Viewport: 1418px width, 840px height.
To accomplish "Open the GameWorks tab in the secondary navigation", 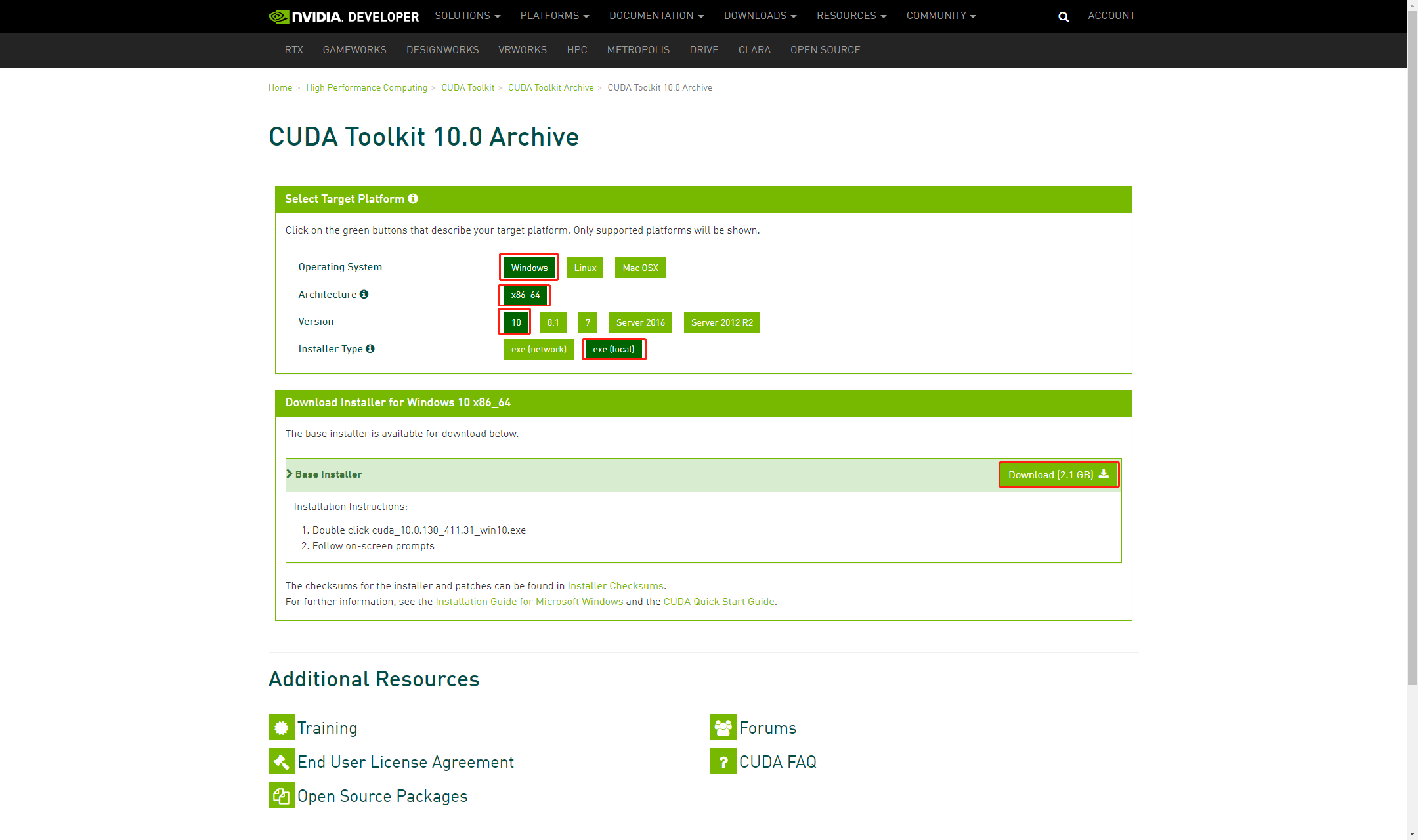I will [x=354, y=50].
